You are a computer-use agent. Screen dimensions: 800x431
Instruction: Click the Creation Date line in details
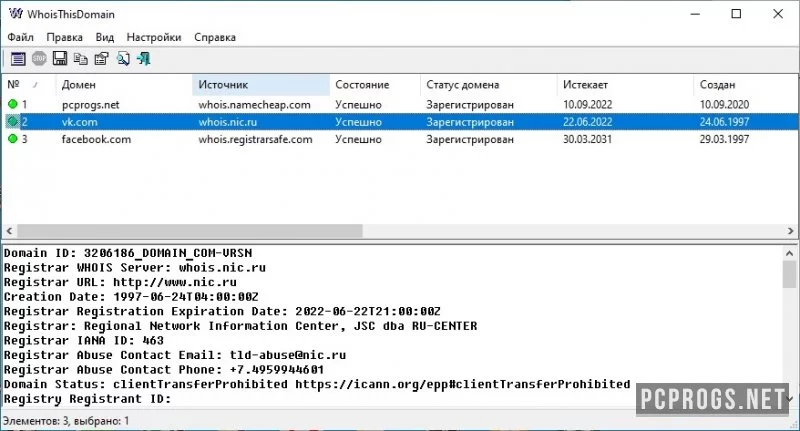point(131,297)
